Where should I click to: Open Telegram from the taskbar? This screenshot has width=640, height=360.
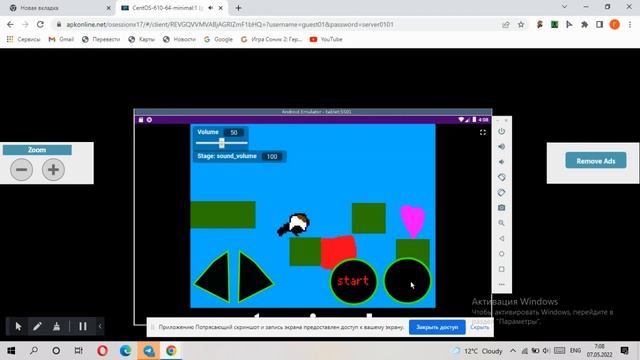click(x=149, y=351)
